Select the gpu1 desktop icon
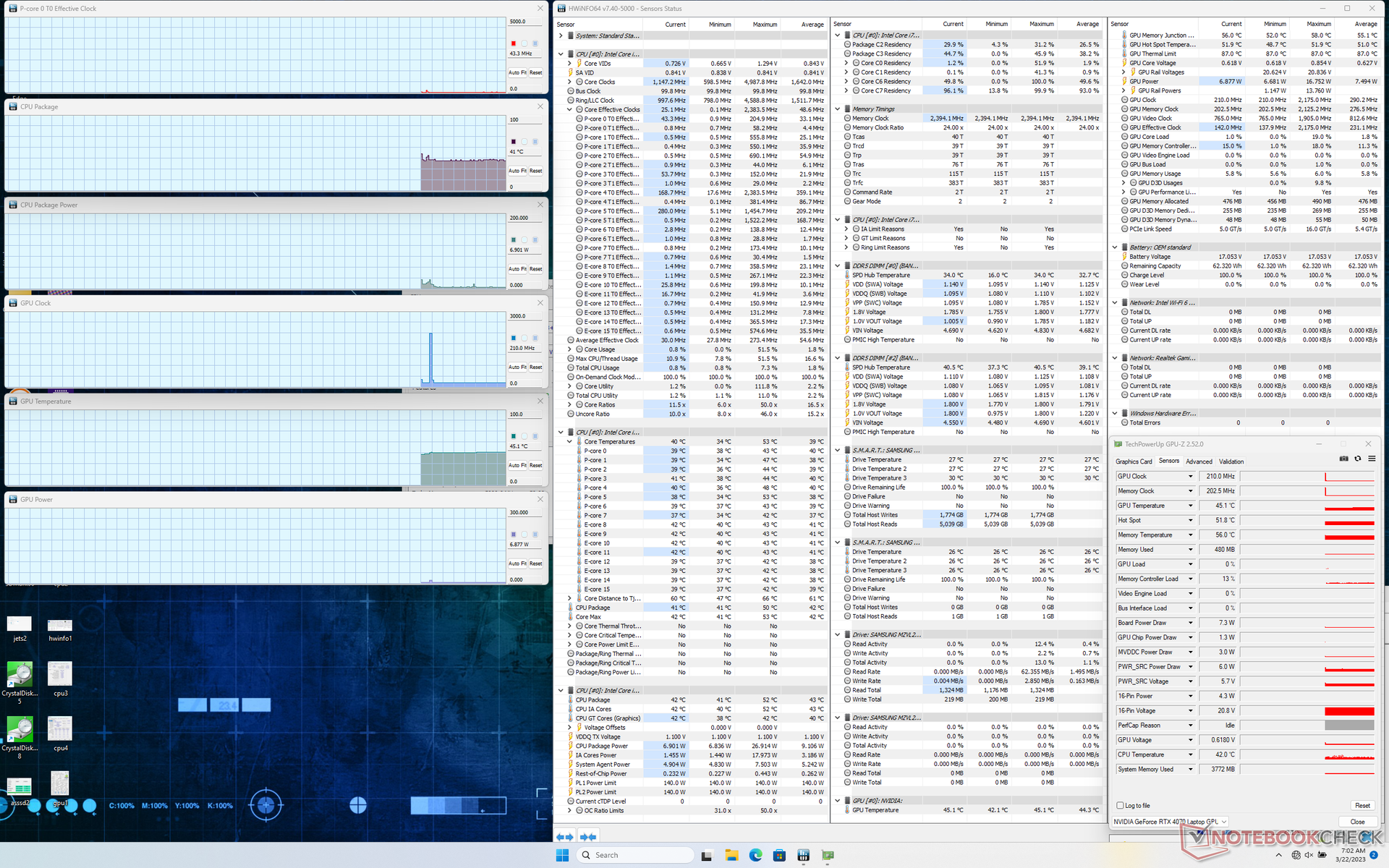Image resolution: width=1389 pixels, height=868 pixels. click(60, 788)
